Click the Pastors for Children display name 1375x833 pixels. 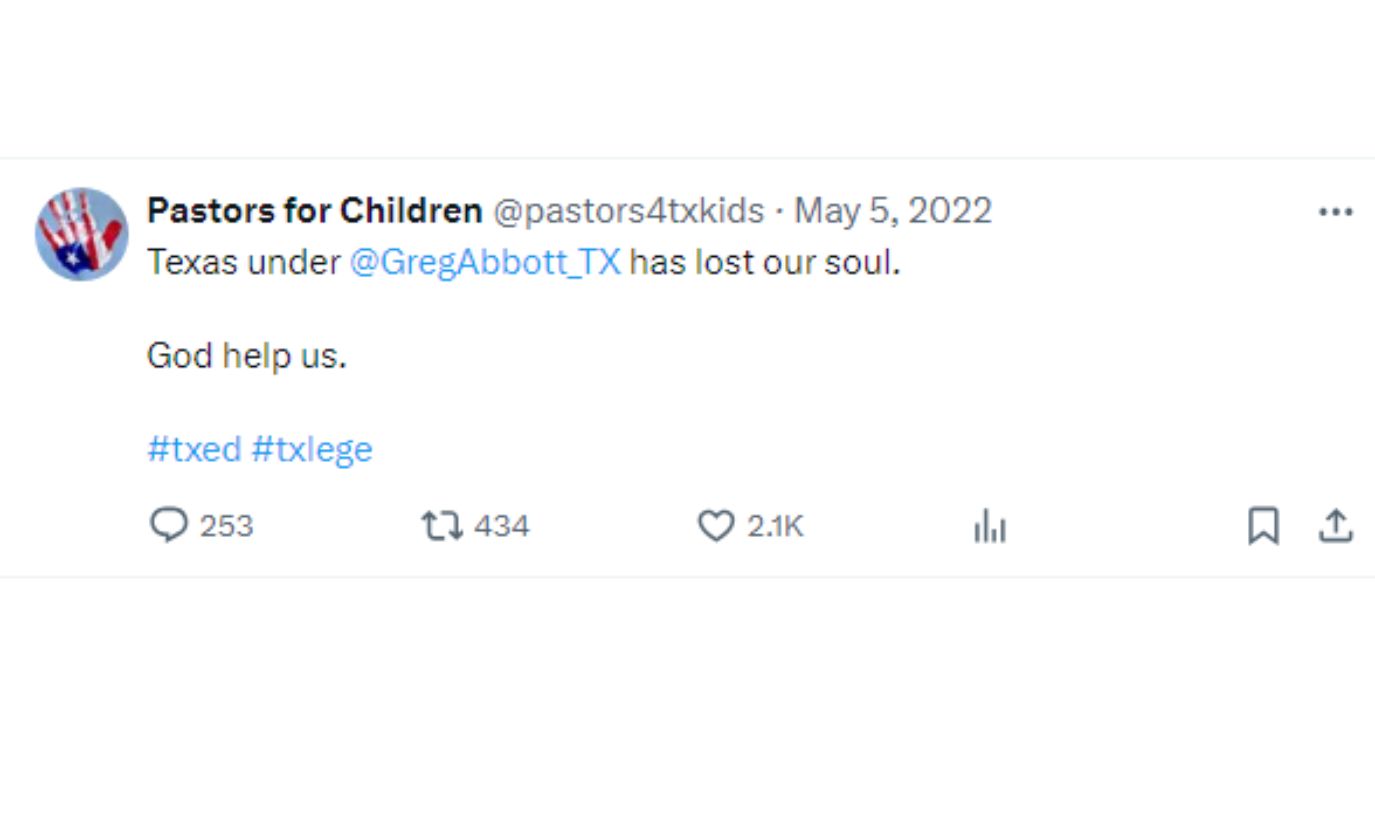point(314,211)
